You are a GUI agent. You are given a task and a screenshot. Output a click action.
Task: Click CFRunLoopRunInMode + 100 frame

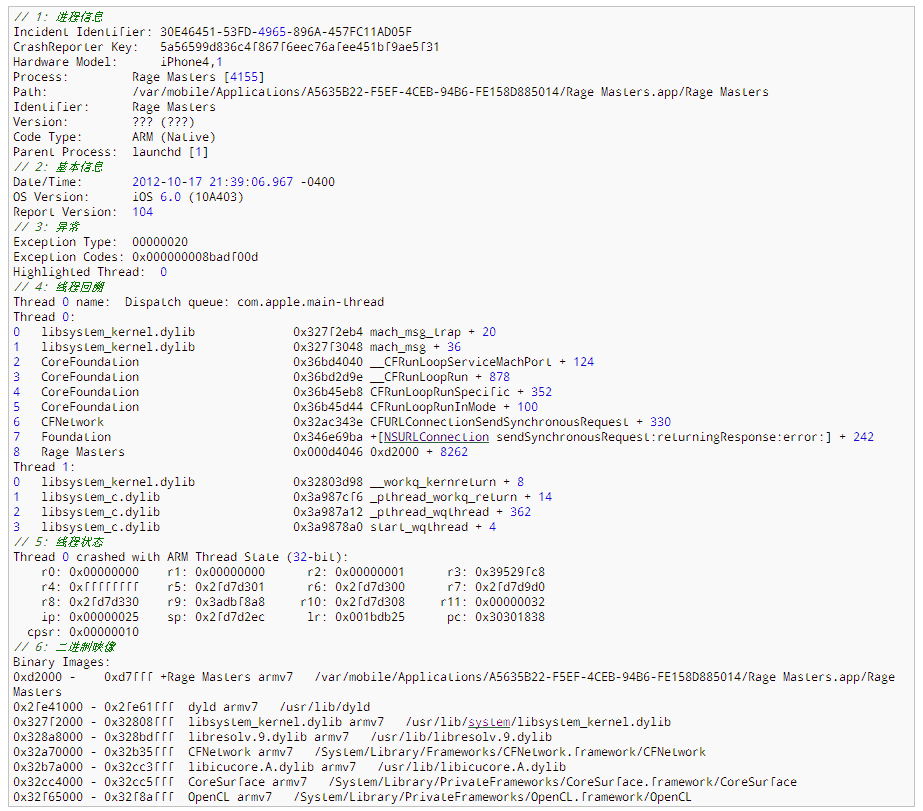tap(454, 407)
